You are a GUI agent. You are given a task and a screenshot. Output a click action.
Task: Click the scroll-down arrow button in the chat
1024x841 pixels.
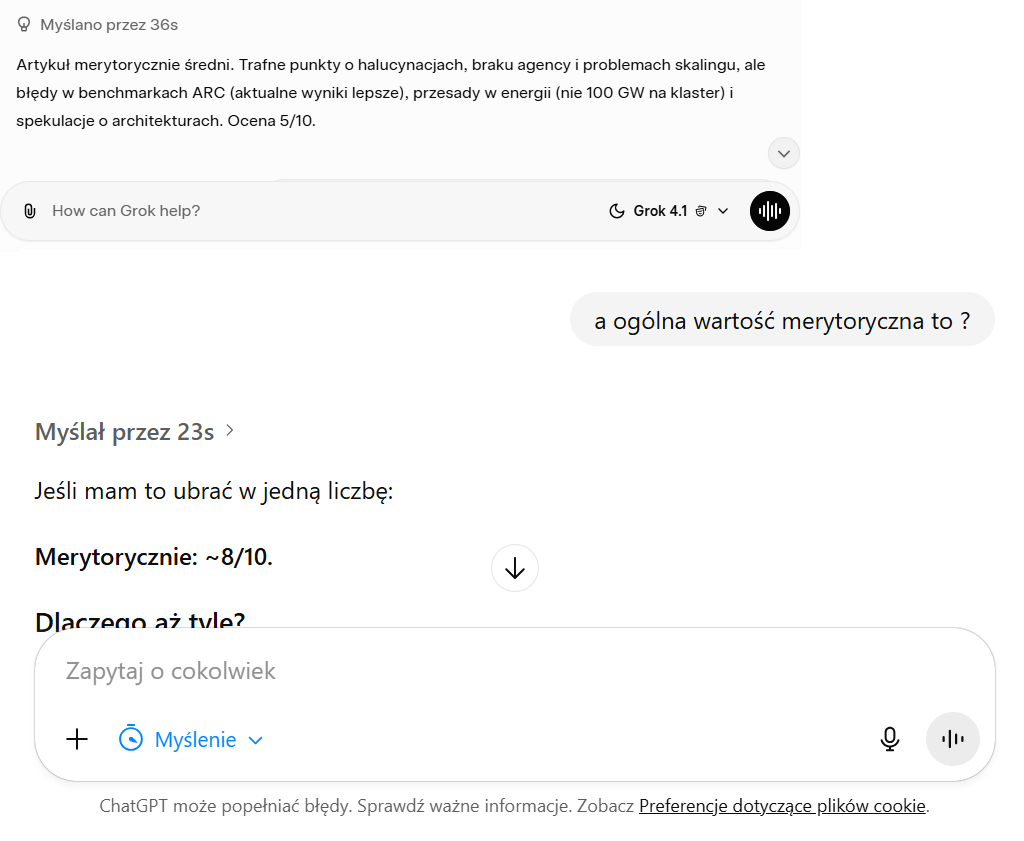coord(514,568)
